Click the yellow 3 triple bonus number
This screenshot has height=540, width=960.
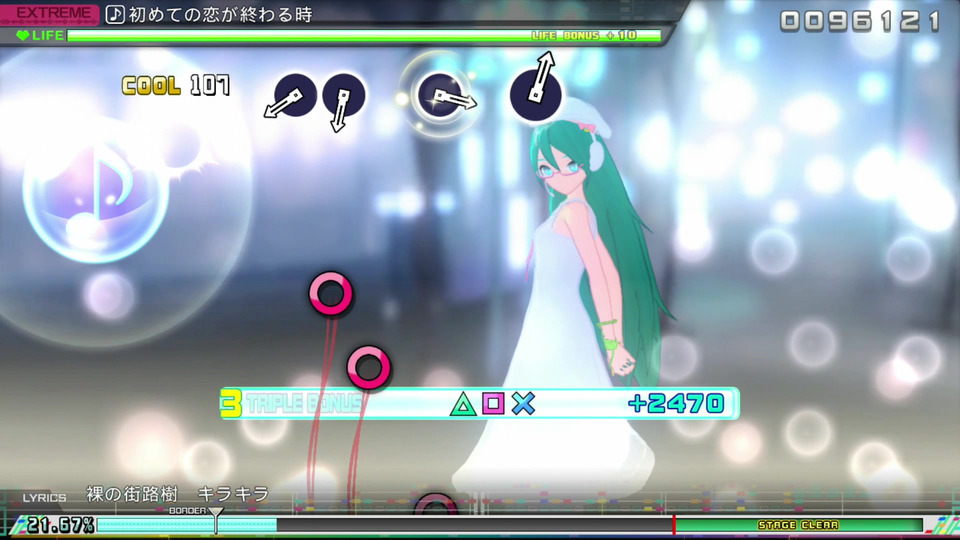[x=231, y=403]
